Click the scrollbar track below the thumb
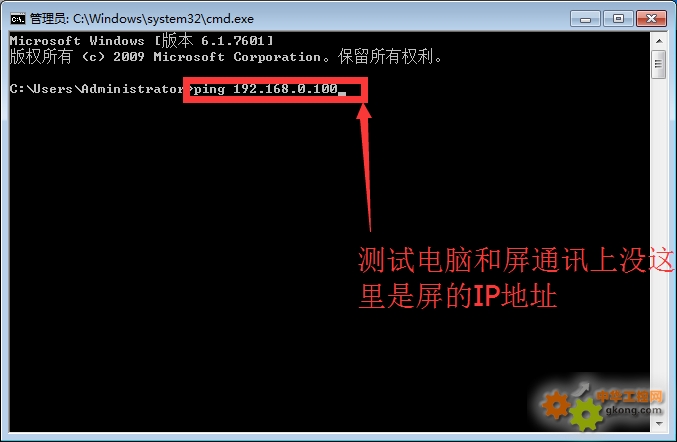This screenshot has width=677, height=442. [x=659, y=246]
